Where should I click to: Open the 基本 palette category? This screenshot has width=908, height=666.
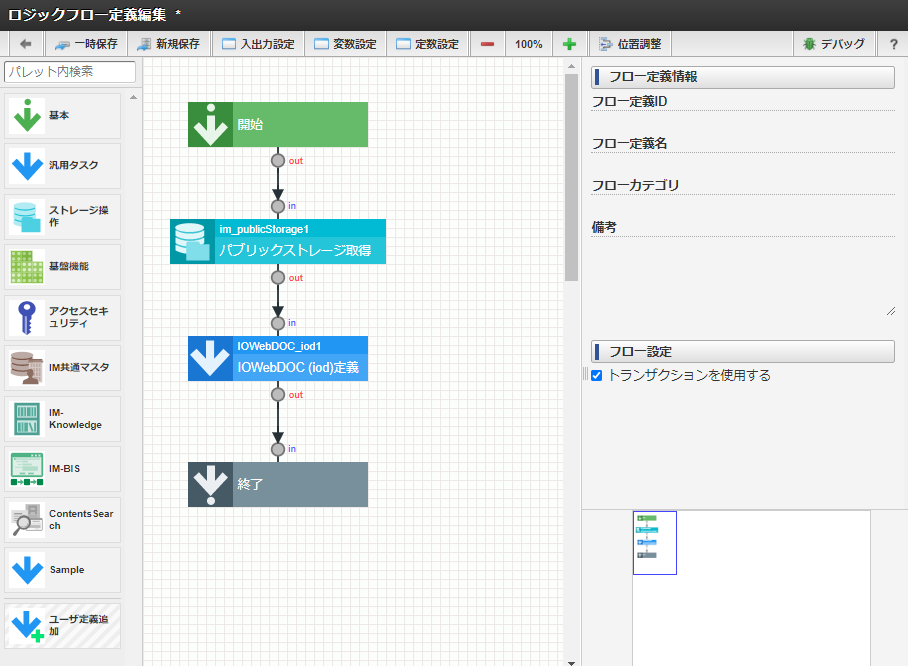(x=63, y=116)
